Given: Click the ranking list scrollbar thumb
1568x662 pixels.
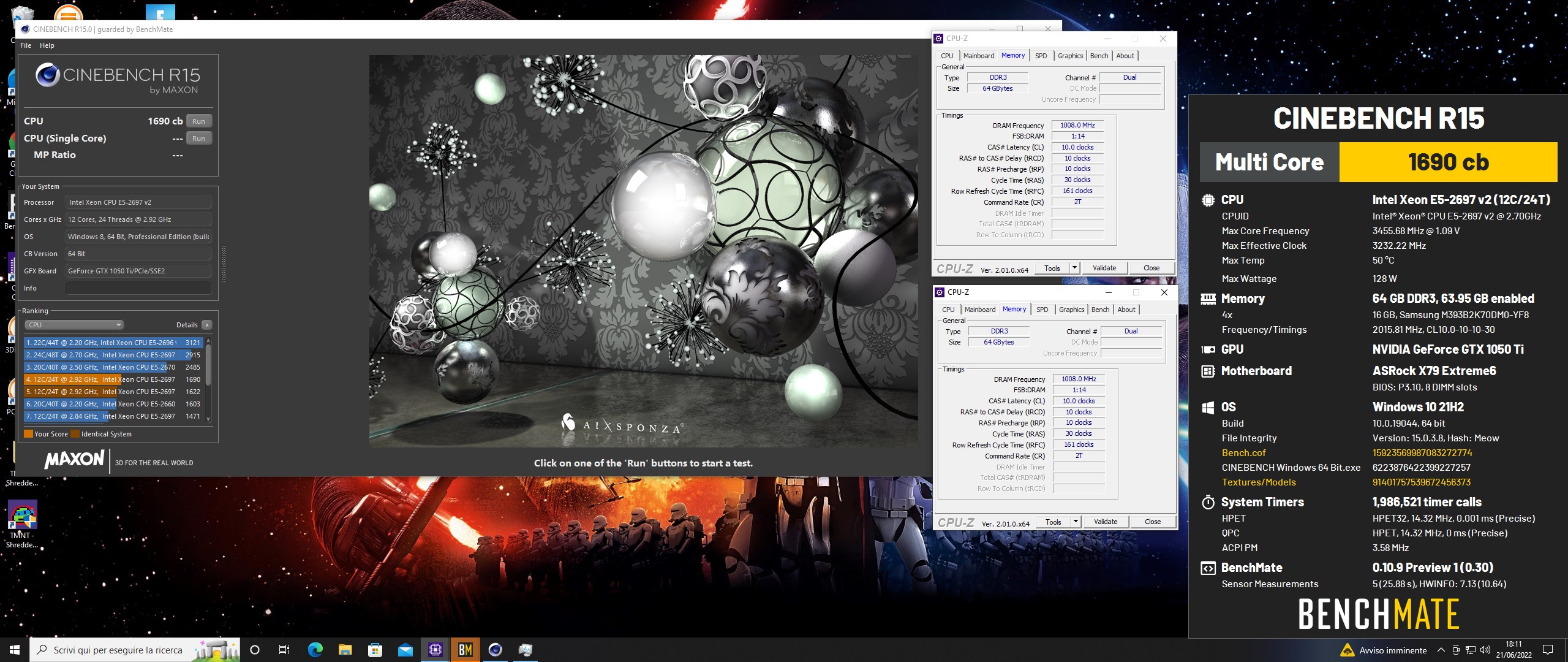Looking at the screenshot, I should (x=208, y=365).
